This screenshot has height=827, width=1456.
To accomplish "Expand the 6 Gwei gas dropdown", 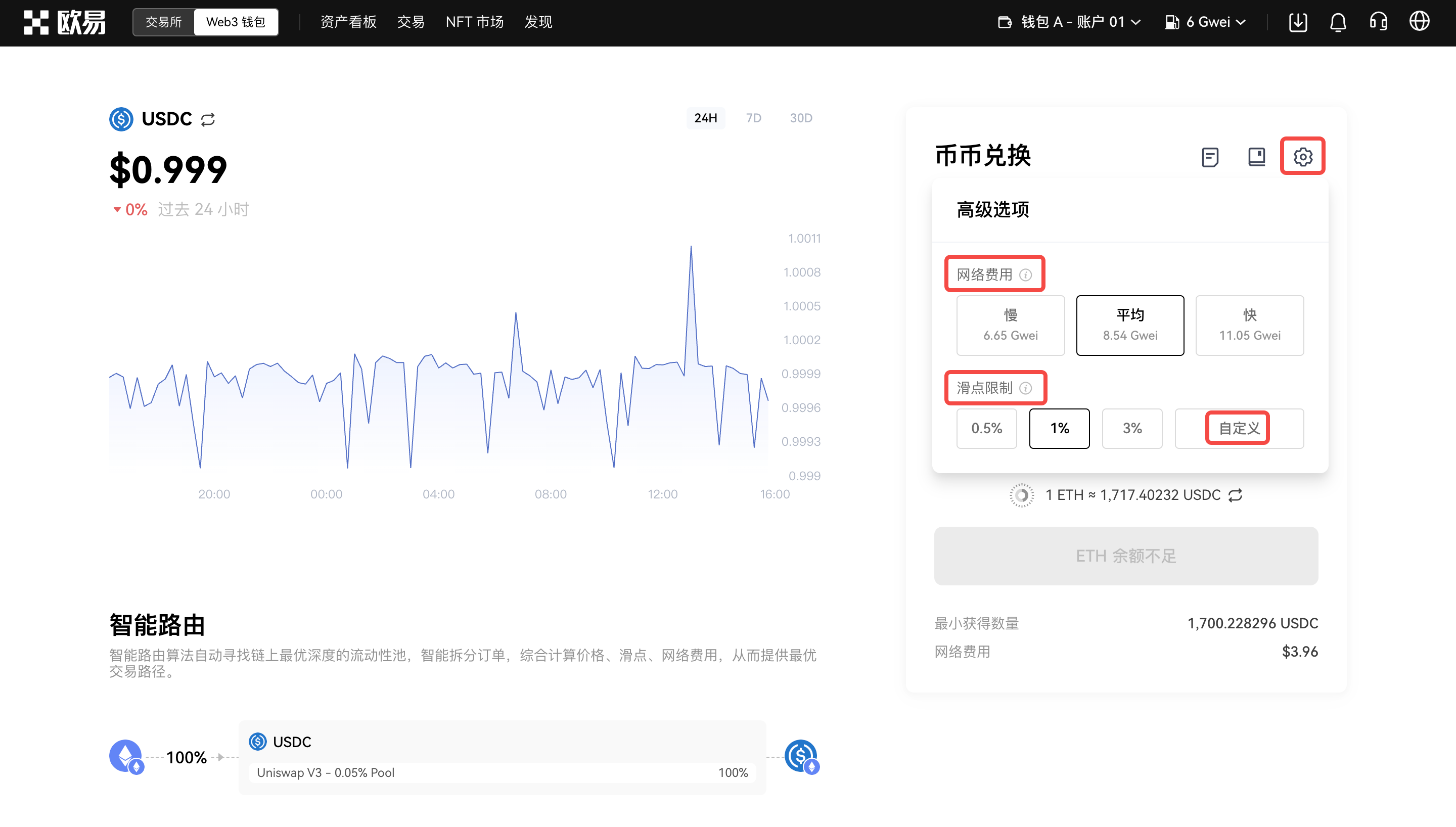I will pyautogui.click(x=1205, y=22).
